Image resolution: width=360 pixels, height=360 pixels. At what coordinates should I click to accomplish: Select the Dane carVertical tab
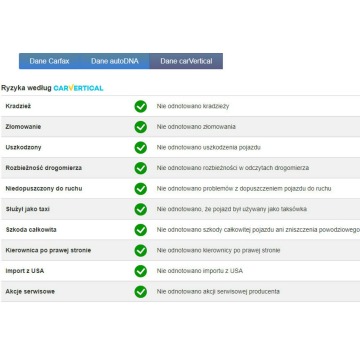pyautogui.click(x=186, y=61)
